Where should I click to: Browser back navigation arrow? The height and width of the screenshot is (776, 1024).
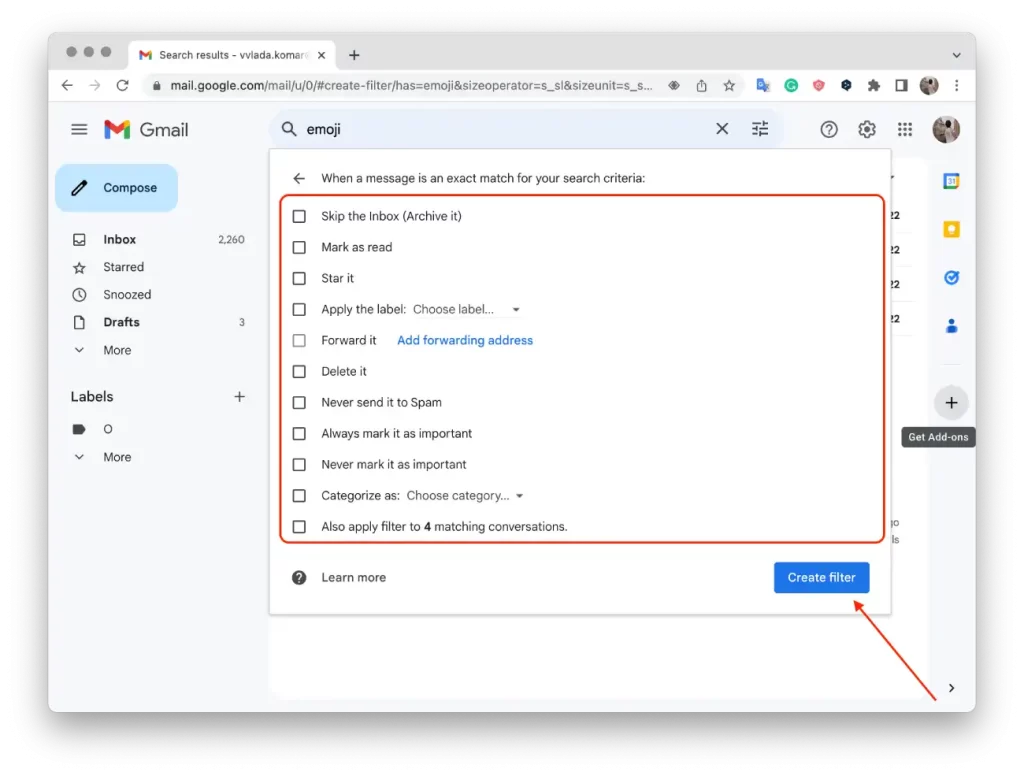[67, 85]
